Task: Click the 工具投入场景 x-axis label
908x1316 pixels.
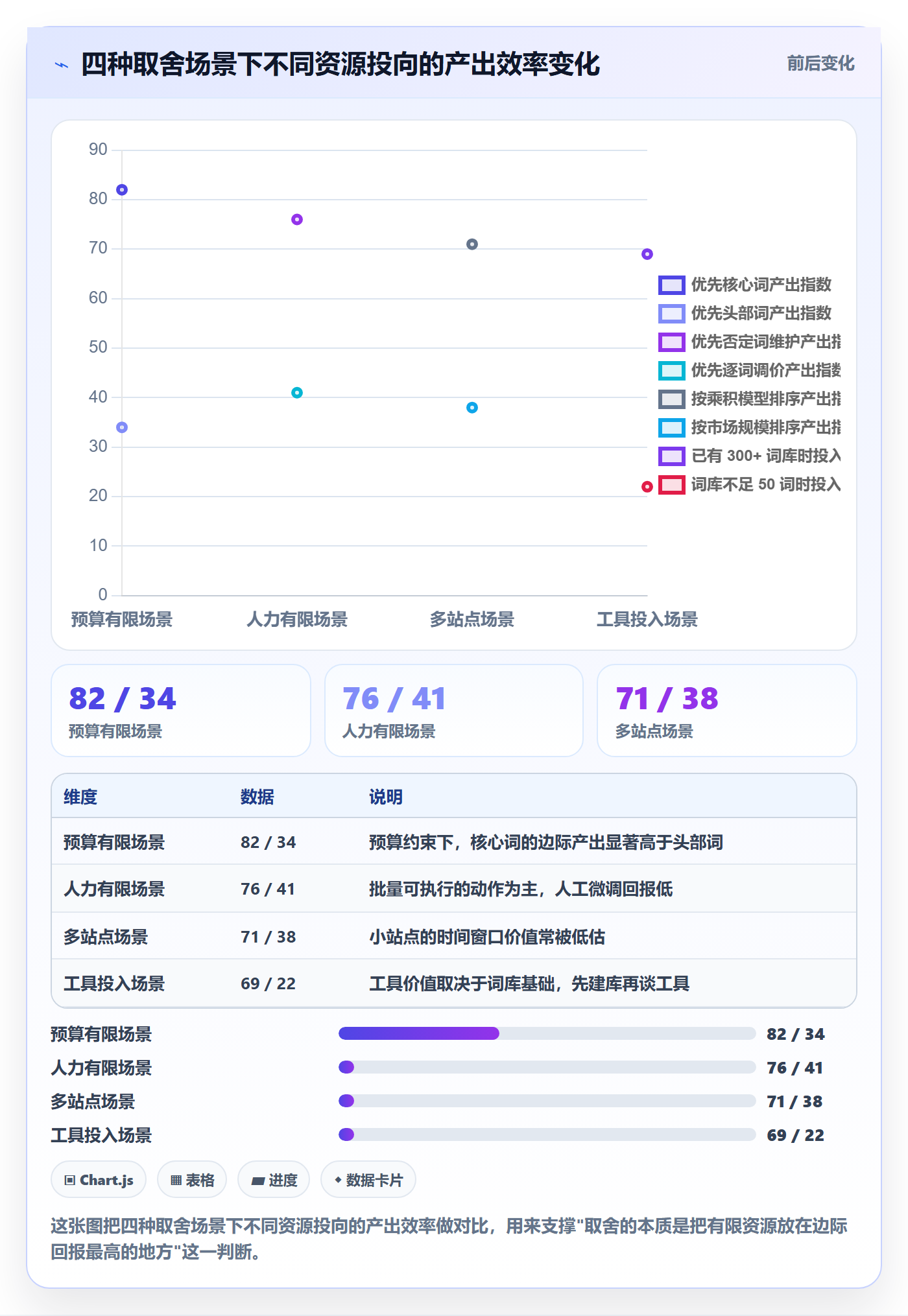Action: point(647,619)
